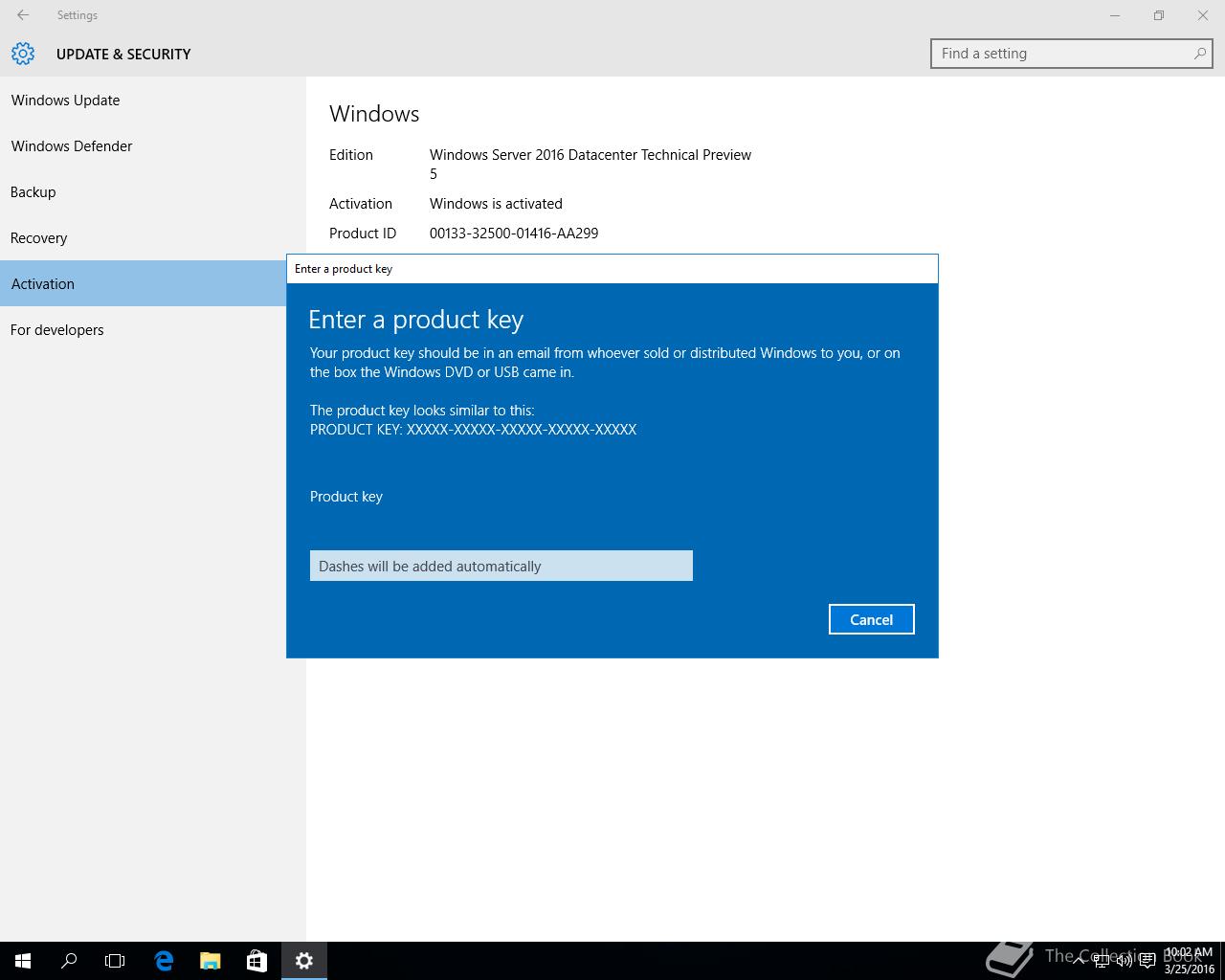This screenshot has height=980, width=1225.
Task: Click the Settings back arrow
Action: click(23, 15)
